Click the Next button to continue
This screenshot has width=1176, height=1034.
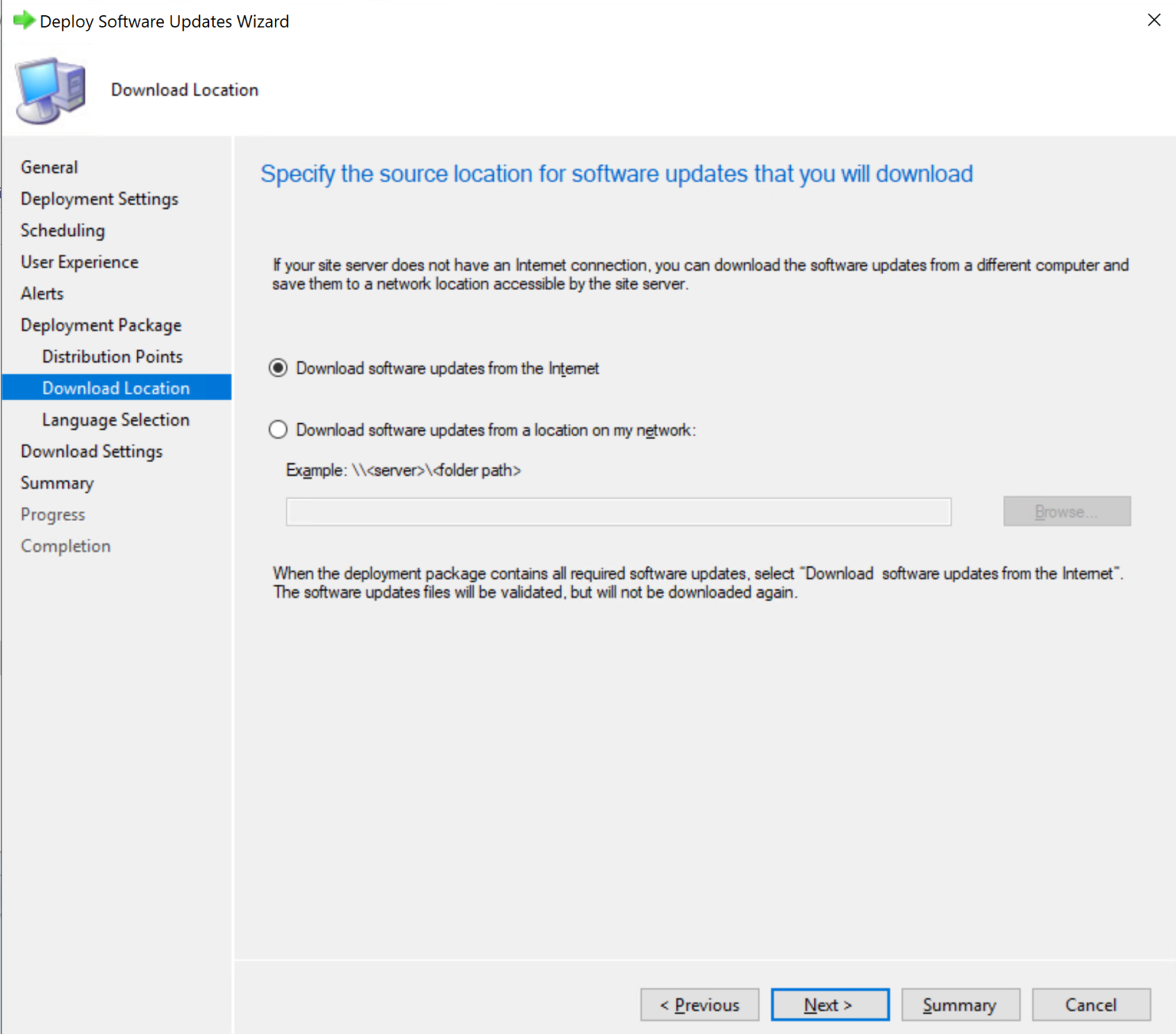829,1004
